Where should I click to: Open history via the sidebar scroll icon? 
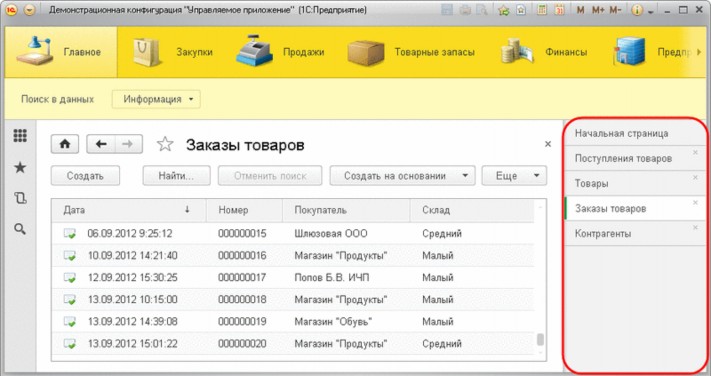click(x=20, y=198)
